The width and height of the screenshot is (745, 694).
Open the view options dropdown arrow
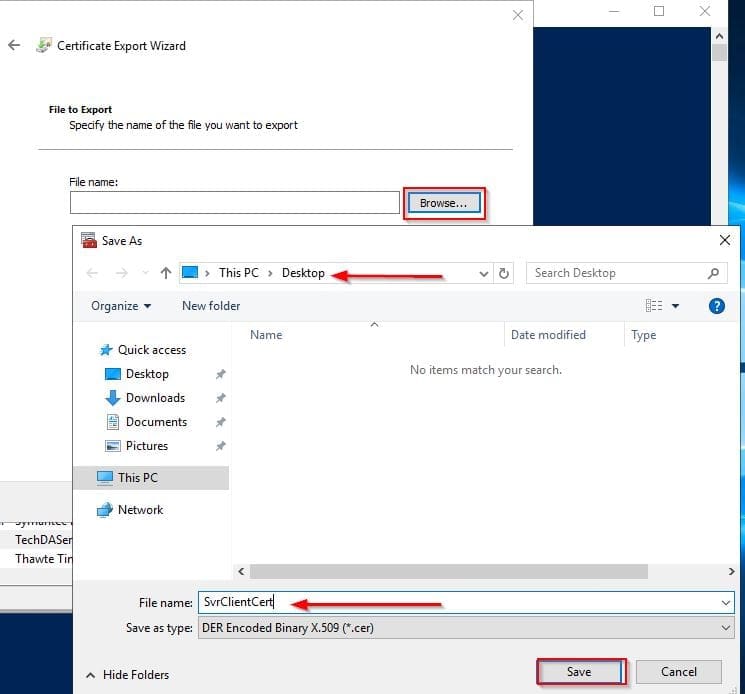[675, 306]
